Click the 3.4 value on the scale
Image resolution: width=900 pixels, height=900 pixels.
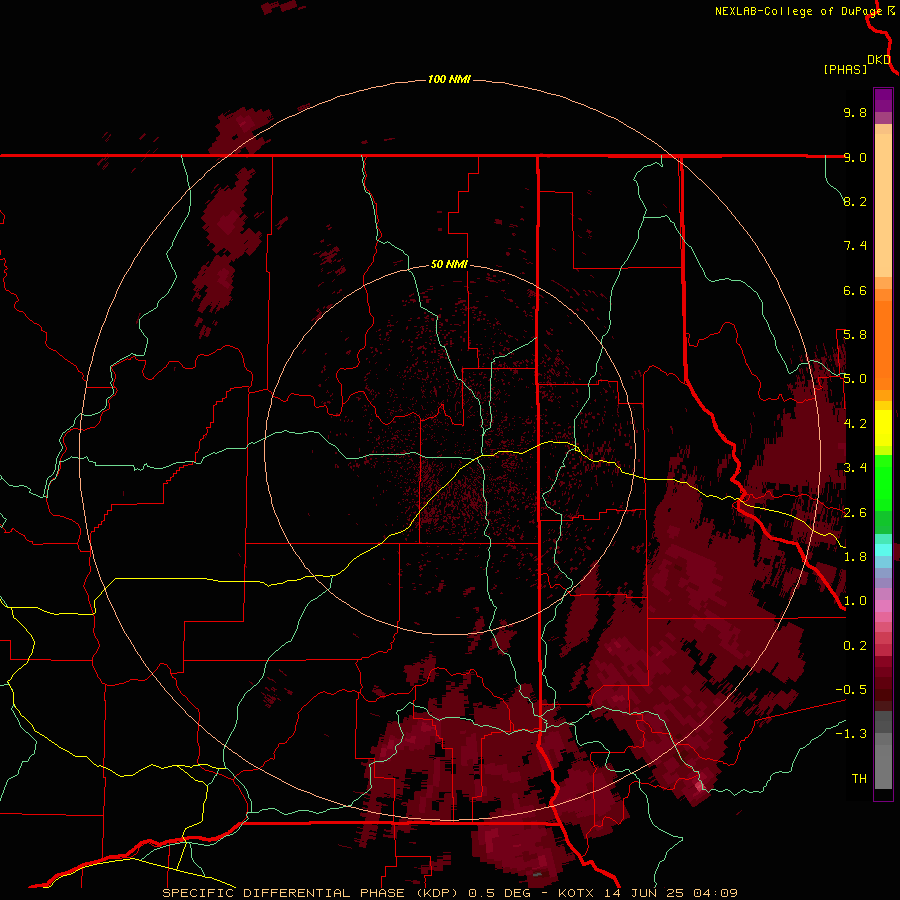tap(855, 468)
